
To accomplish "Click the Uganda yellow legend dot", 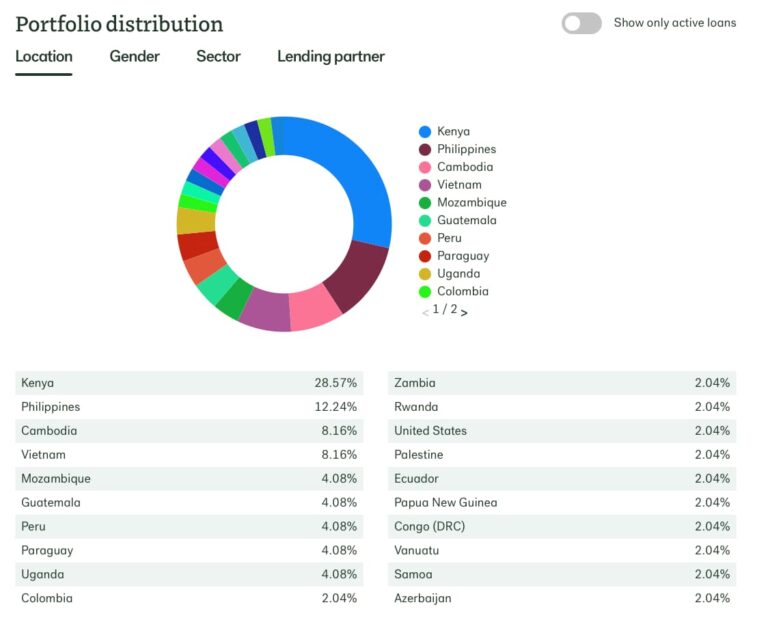I will click(425, 274).
